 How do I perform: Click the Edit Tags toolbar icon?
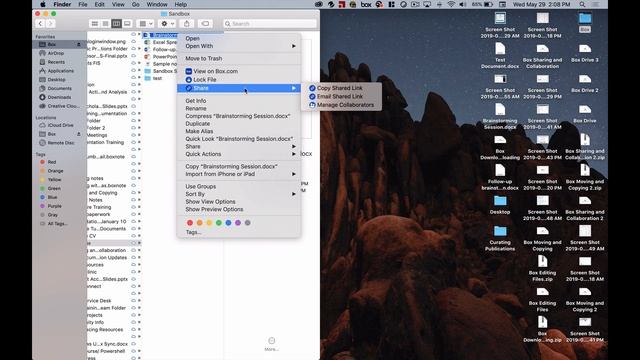coord(205,24)
